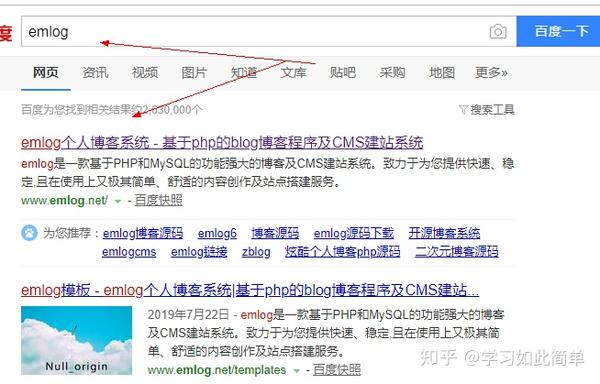Select the 网页 tab
Viewport: 600px width, 384px height.
click(46, 72)
